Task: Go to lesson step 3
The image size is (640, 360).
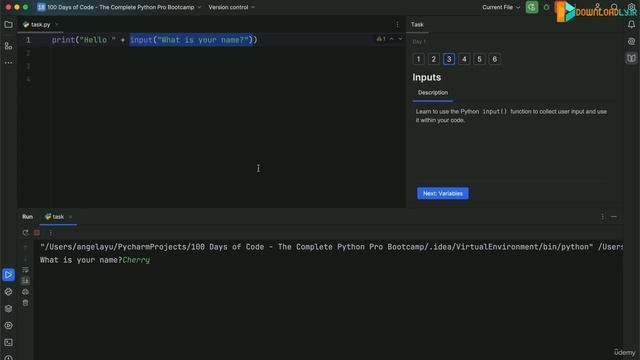Action: point(449,59)
